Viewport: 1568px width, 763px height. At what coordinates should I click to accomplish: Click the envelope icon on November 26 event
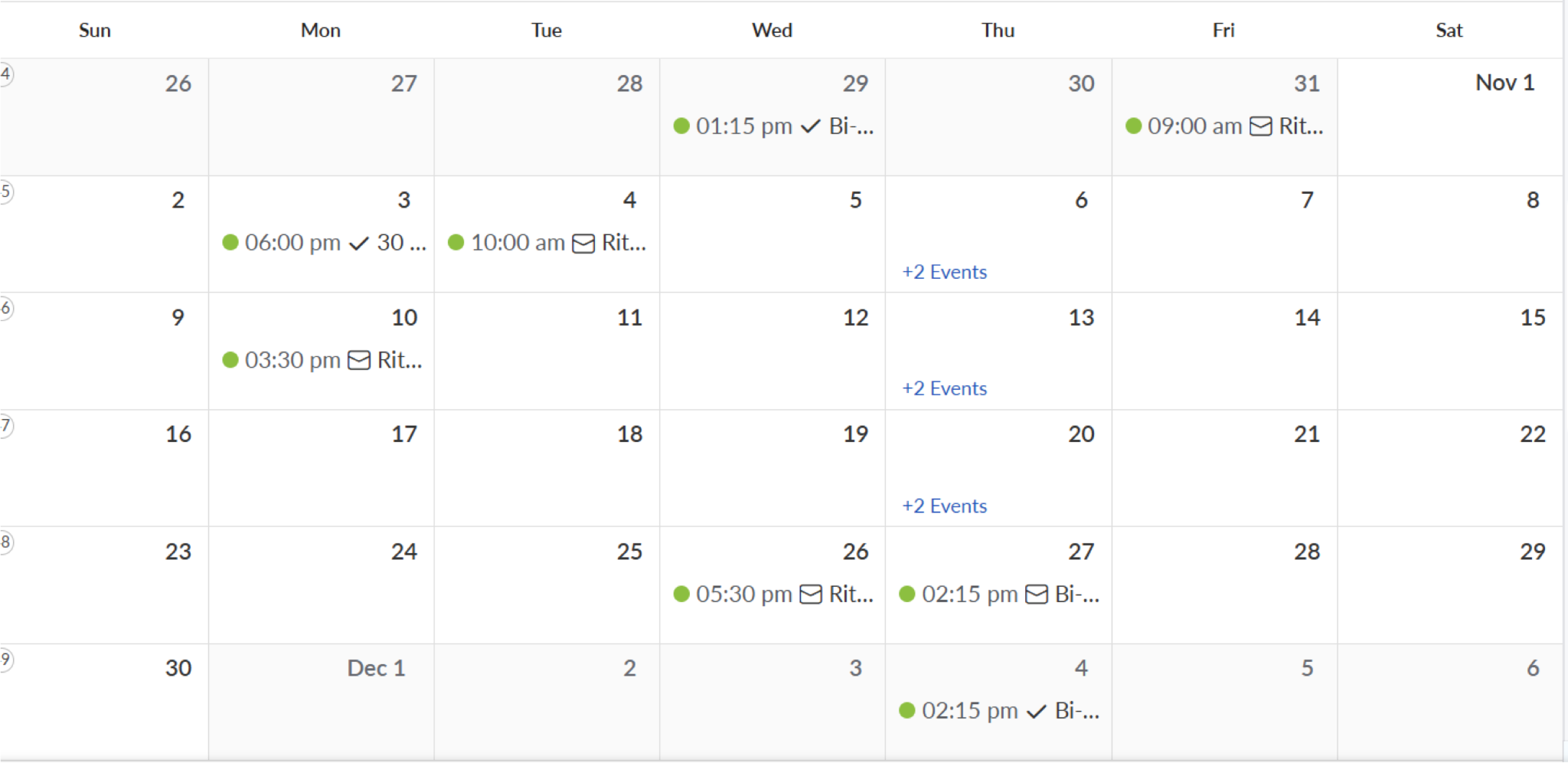pos(810,594)
